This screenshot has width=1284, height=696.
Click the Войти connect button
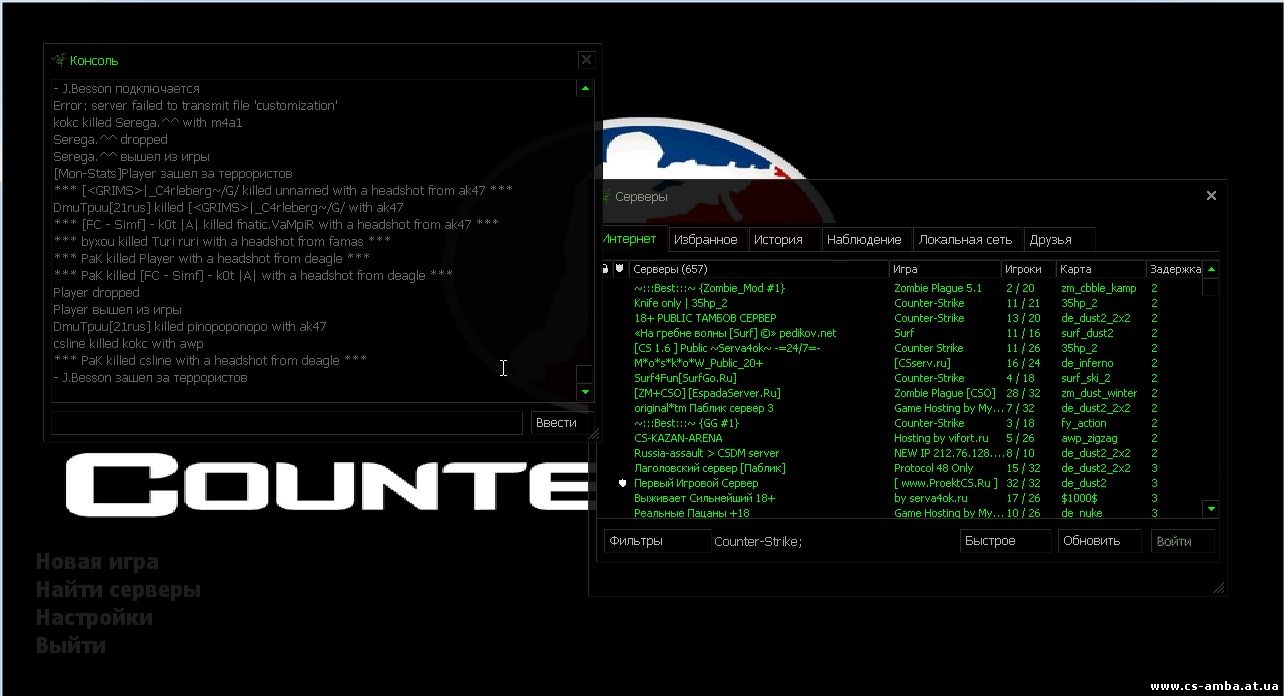(x=1182, y=541)
